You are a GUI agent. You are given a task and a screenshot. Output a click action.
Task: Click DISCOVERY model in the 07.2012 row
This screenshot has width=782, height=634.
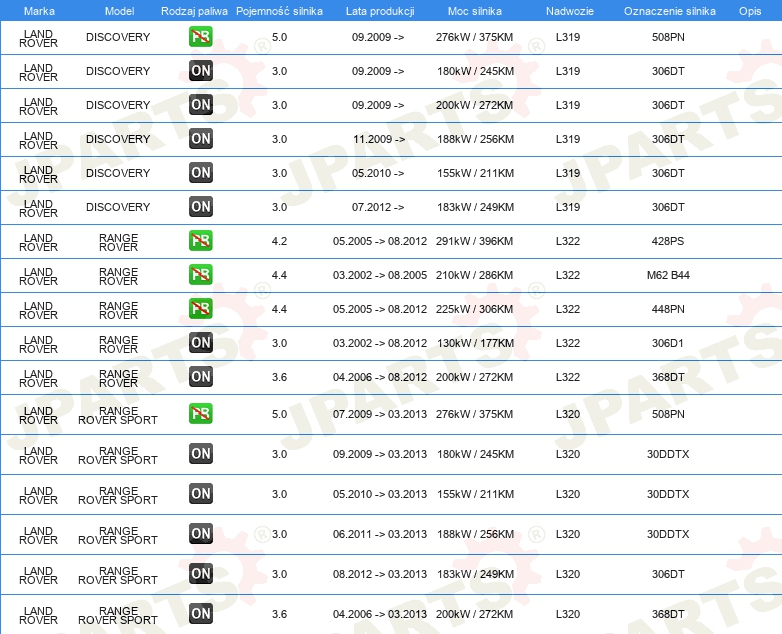(118, 207)
